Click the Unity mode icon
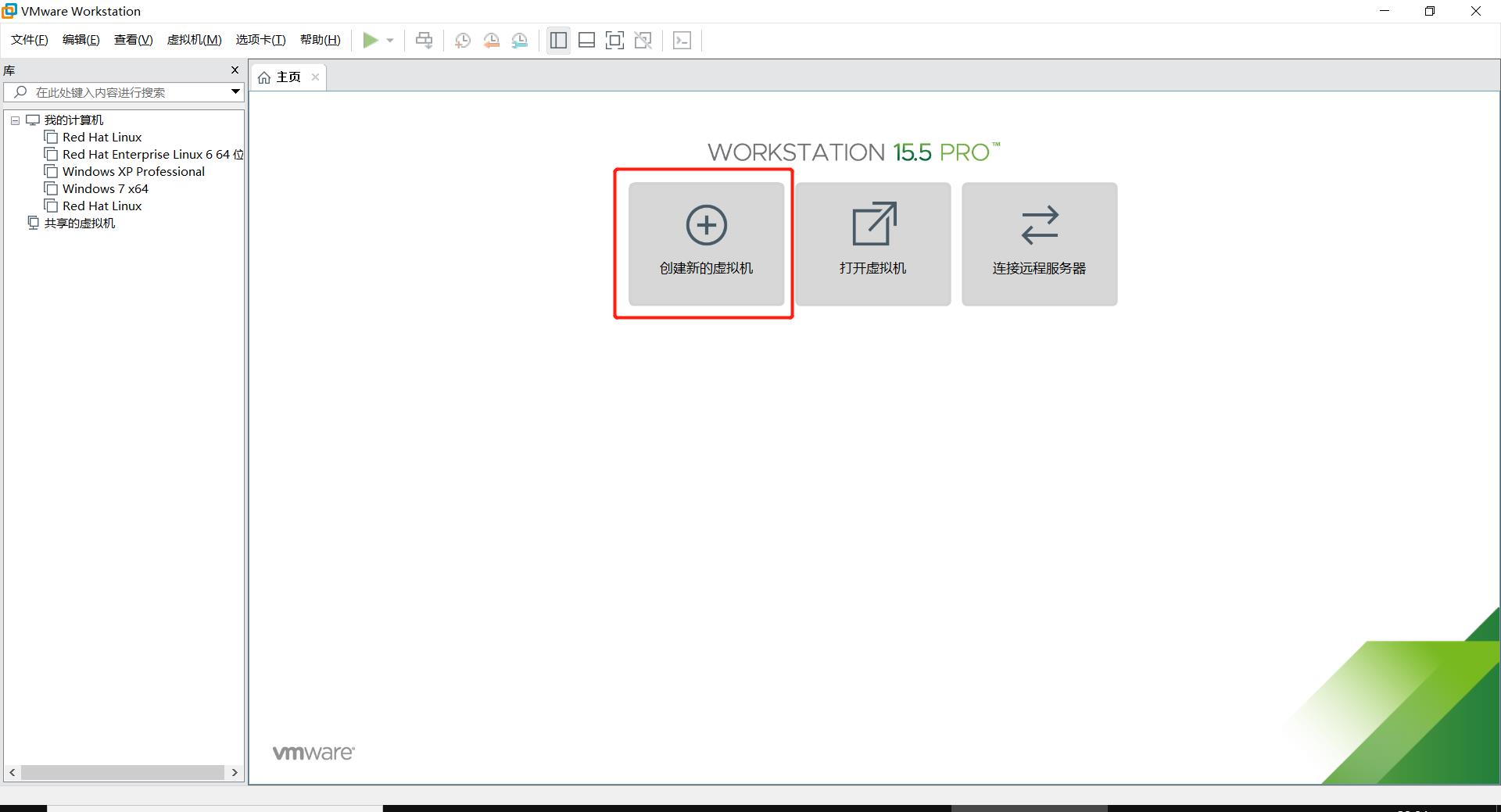The height and width of the screenshot is (812, 1501). click(643, 40)
